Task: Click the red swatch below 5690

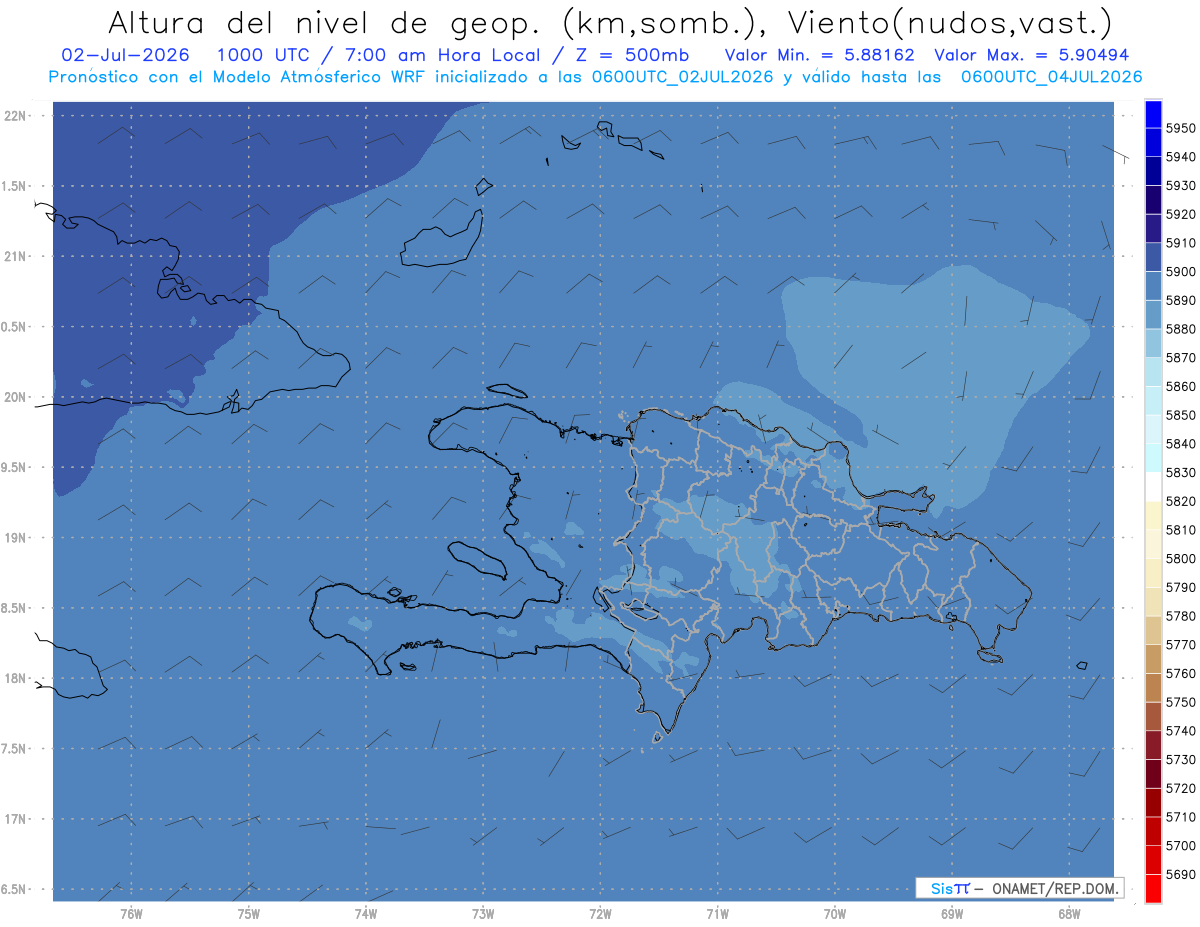Action: (1153, 888)
